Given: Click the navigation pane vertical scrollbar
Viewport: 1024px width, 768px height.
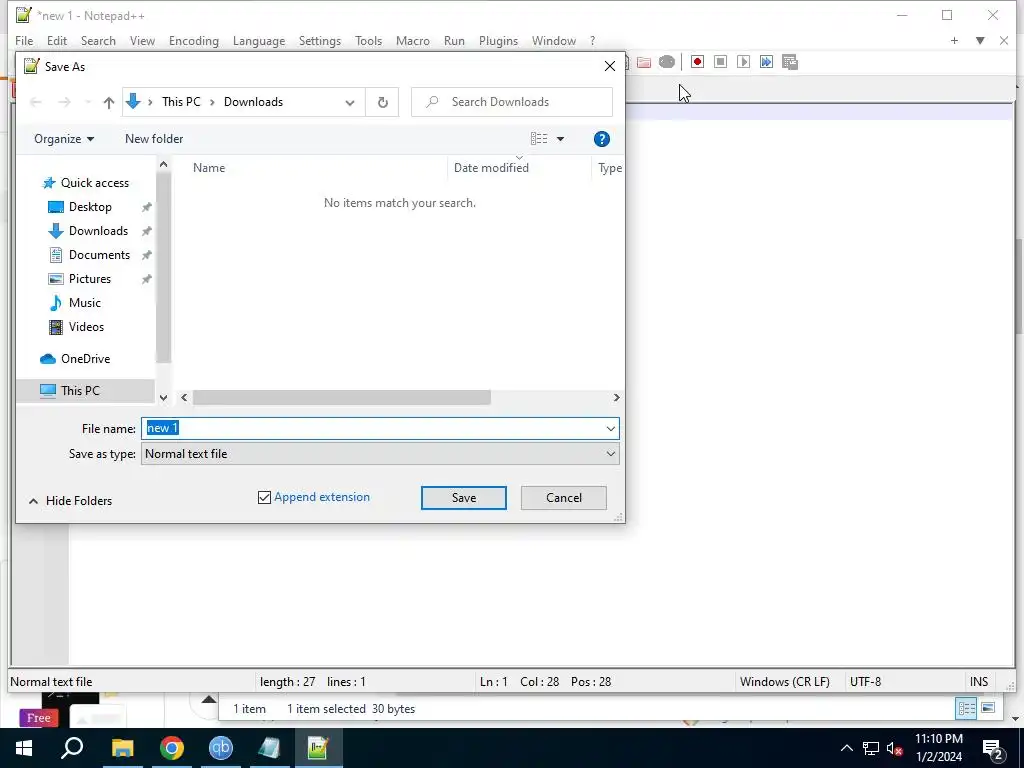Looking at the screenshot, I should pyautogui.click(x=163, y=267).
